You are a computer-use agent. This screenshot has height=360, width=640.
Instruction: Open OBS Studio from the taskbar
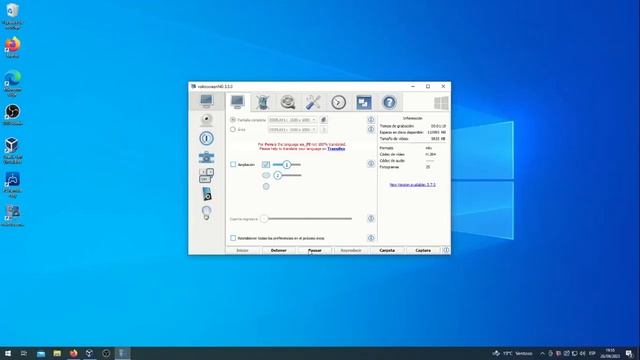click(x=106, y=353)
